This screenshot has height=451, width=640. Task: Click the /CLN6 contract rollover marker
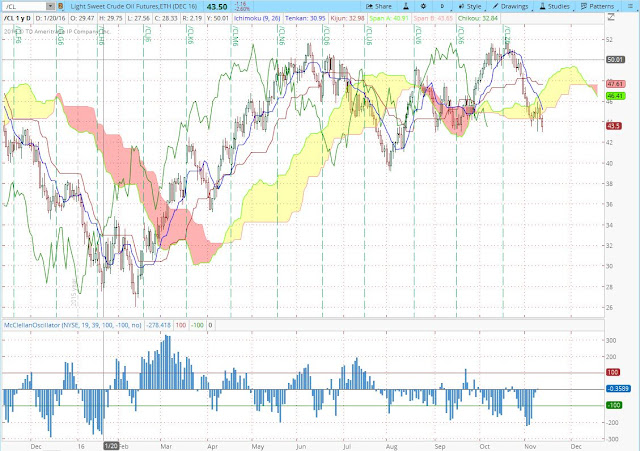click(282, 36)
